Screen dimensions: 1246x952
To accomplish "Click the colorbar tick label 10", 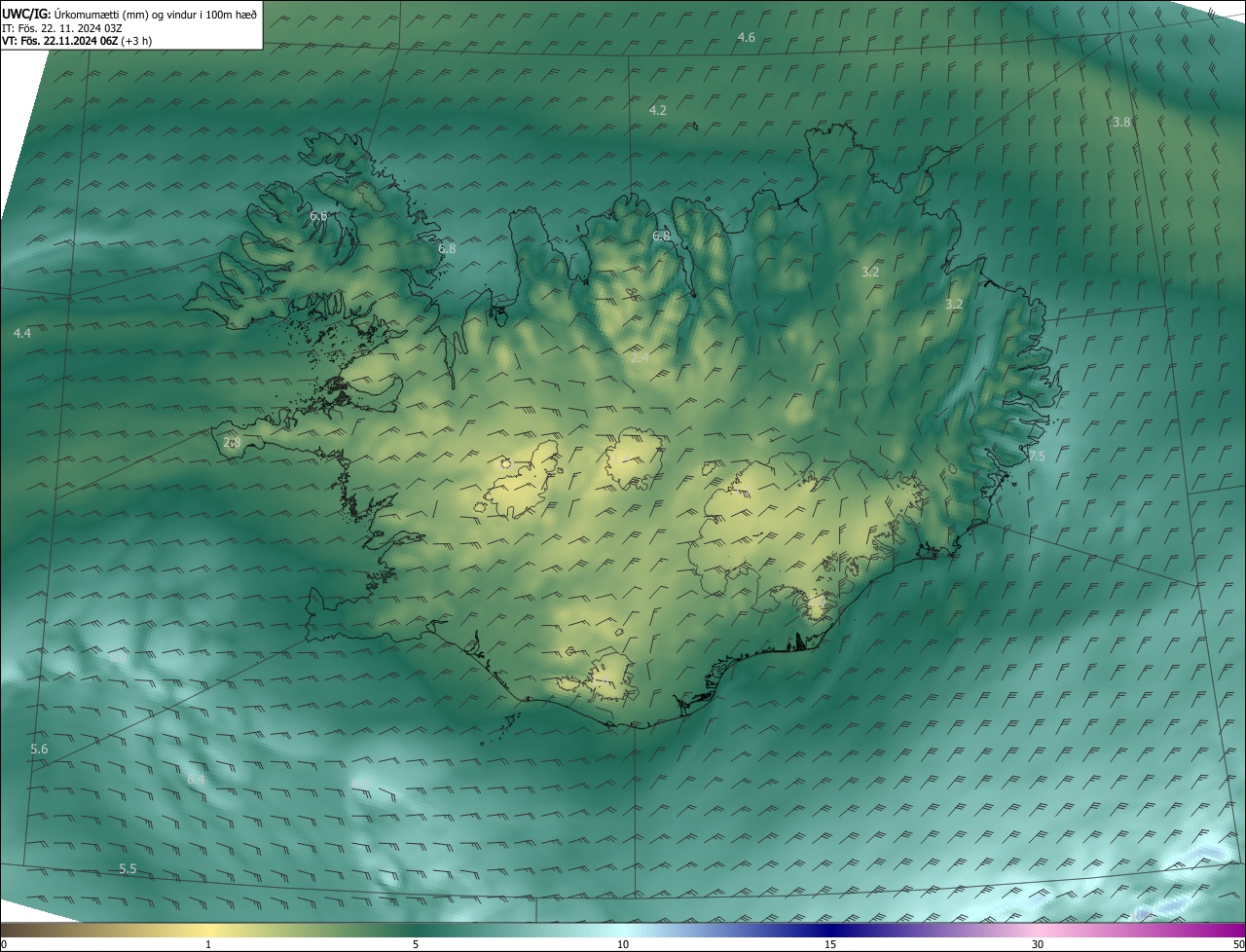I will (x=623, y=944).
